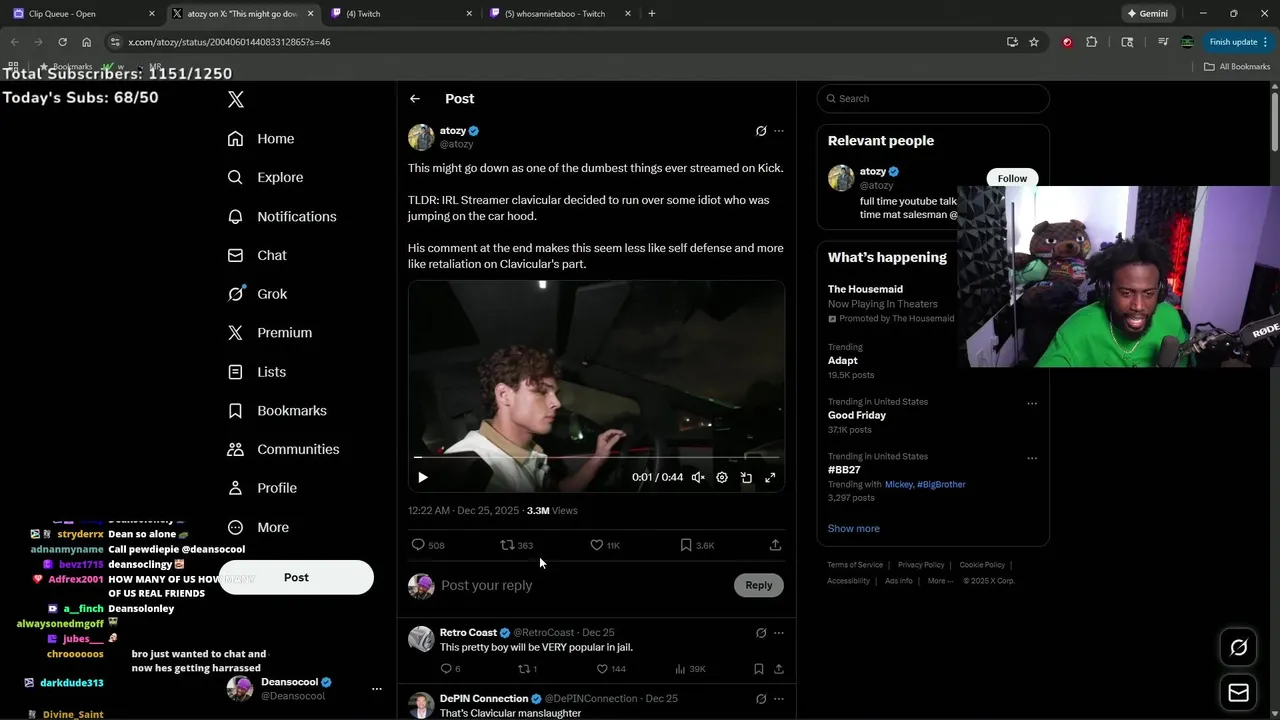The height and width of the screenshot is (720, 1280).
Task: Open the Terms of Service link
Action: tap(855, 565)
